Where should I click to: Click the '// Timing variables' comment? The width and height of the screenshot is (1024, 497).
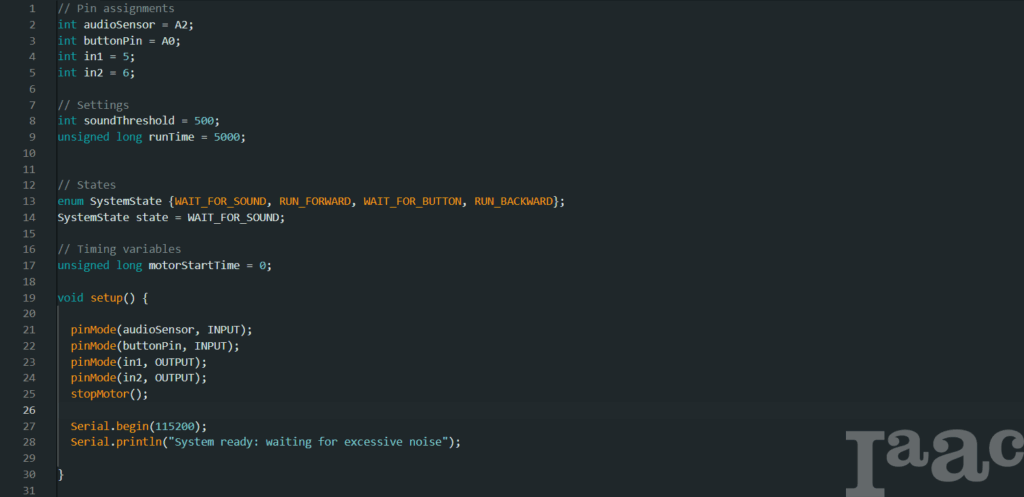(x=119, y=249)
